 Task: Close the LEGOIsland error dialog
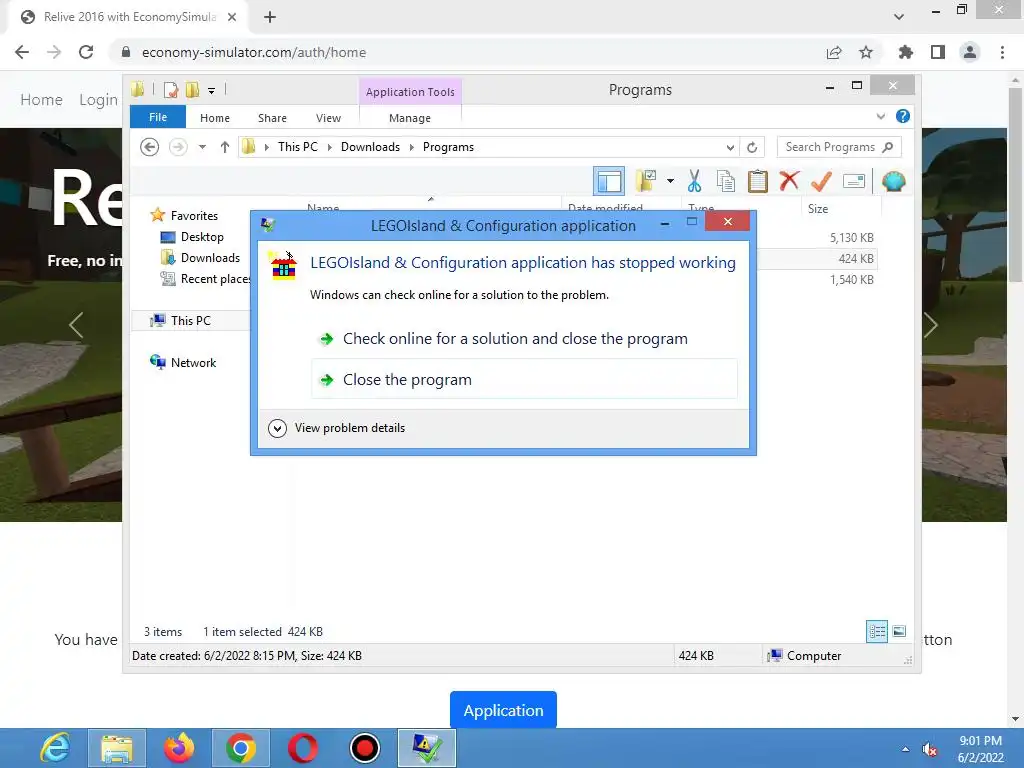pyautogui.click(x=728, y=222)
